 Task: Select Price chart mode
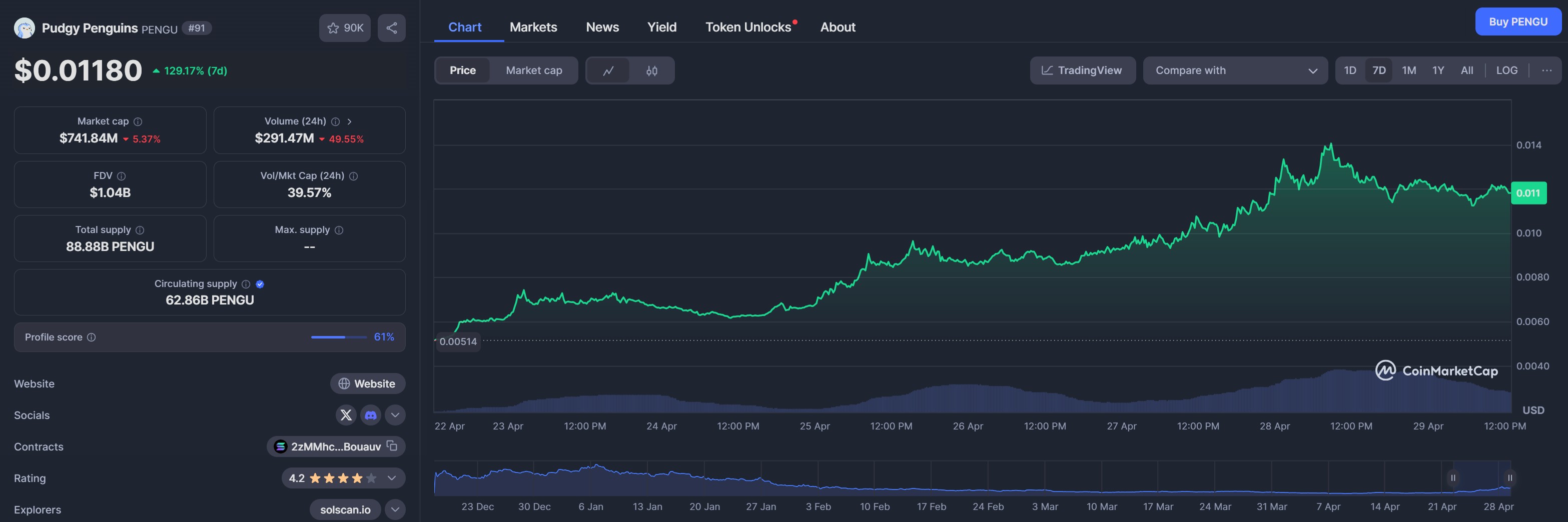[463, 70]
